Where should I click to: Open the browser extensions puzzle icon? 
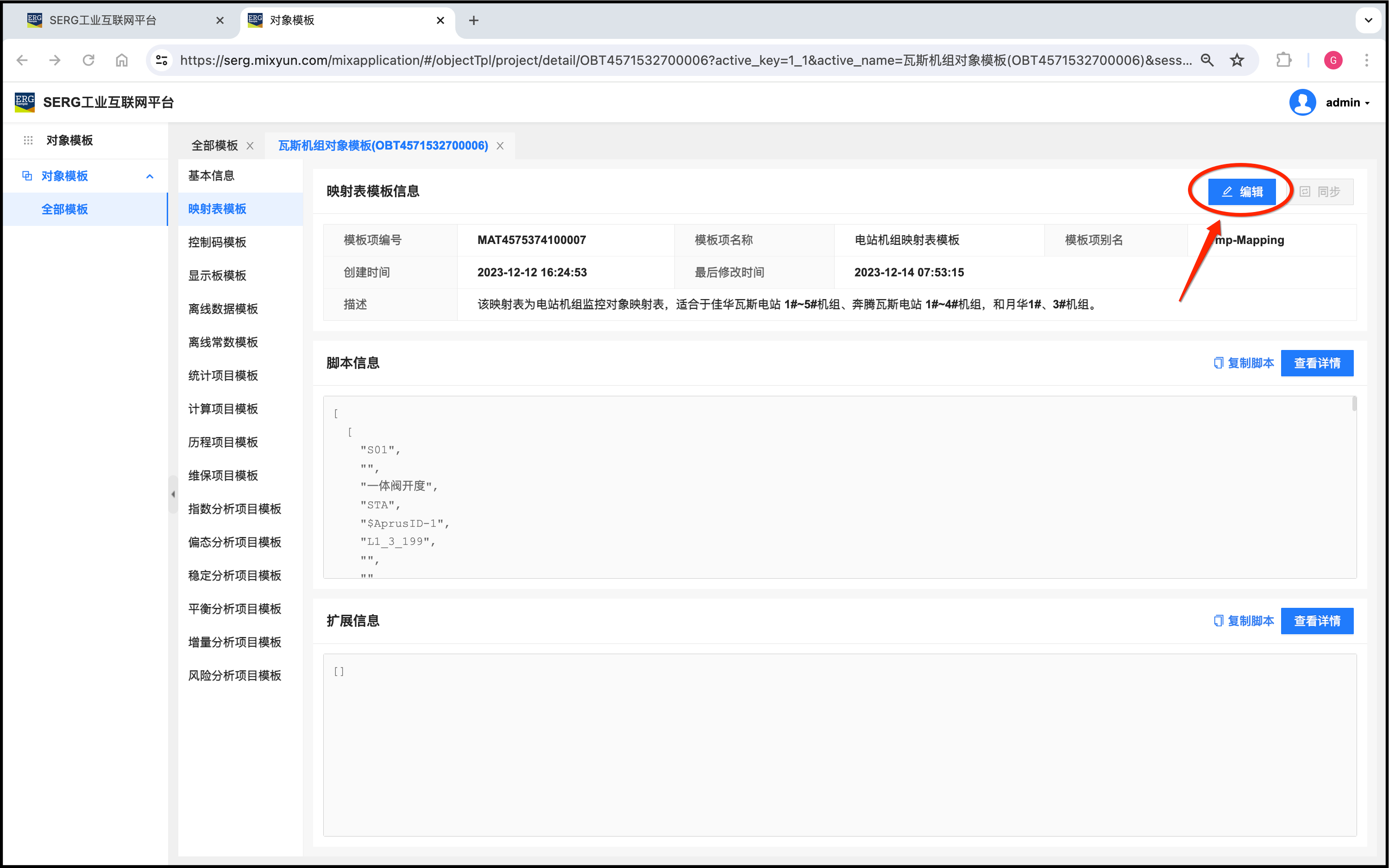click(x=1283, y=60)
